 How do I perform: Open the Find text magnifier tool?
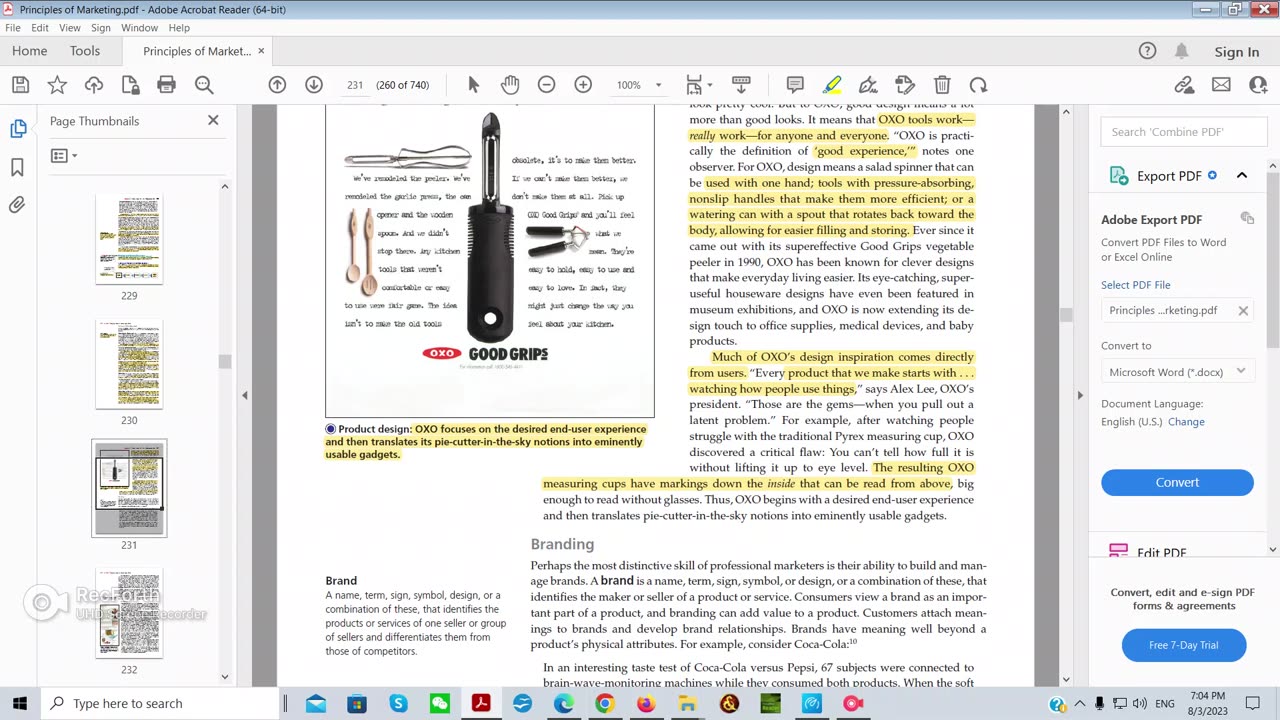204,85
